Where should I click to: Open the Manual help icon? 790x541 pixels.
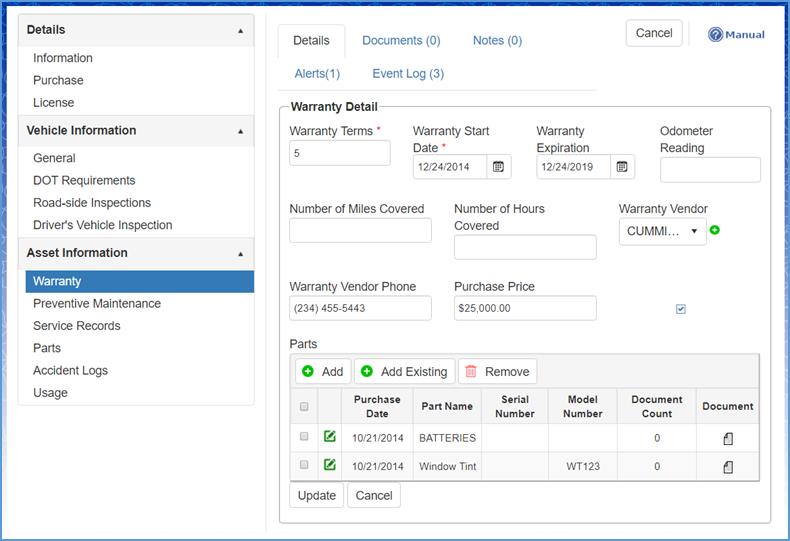(x=715, y=34)
